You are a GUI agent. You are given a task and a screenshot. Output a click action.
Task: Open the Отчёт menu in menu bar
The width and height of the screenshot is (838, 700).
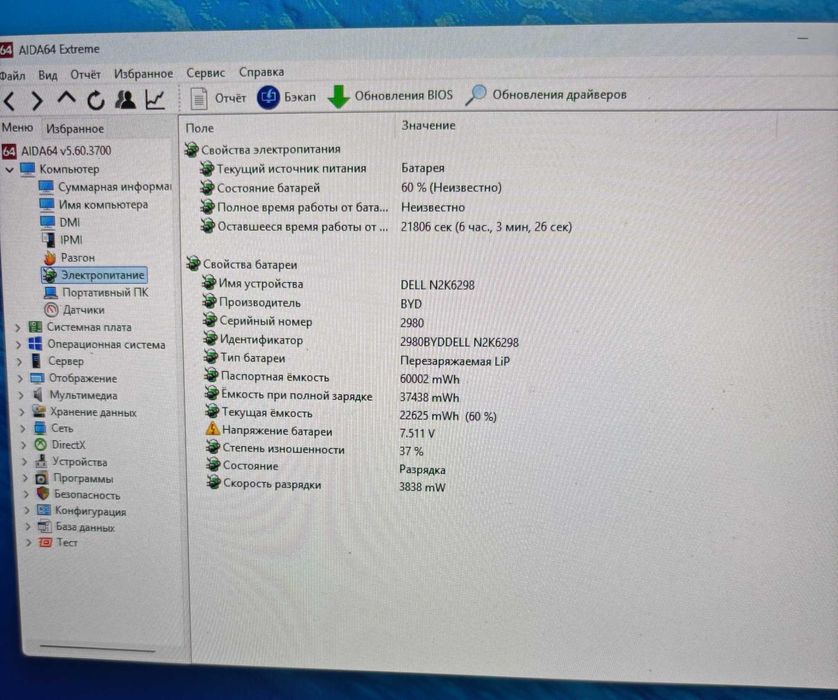[x=86, y=75]
